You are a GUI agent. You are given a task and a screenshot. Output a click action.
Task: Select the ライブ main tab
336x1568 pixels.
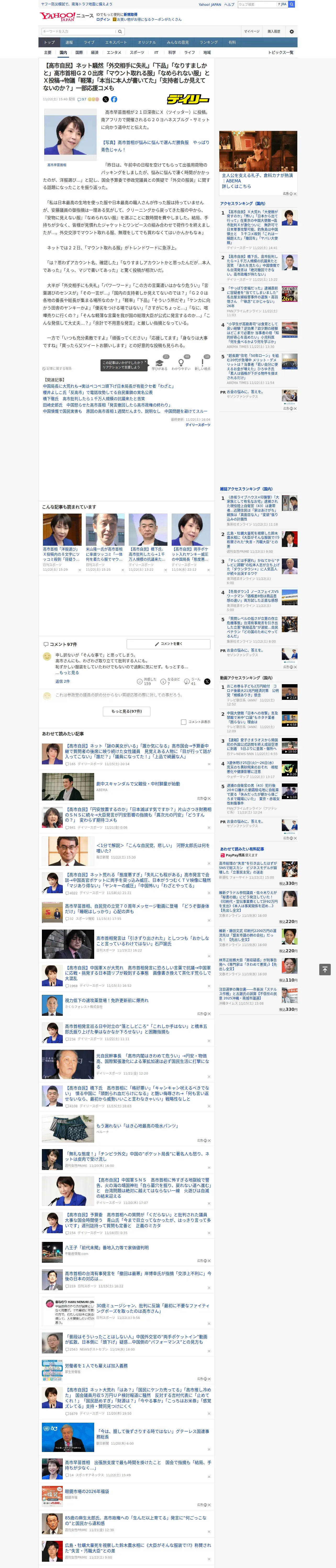[89, 43]
